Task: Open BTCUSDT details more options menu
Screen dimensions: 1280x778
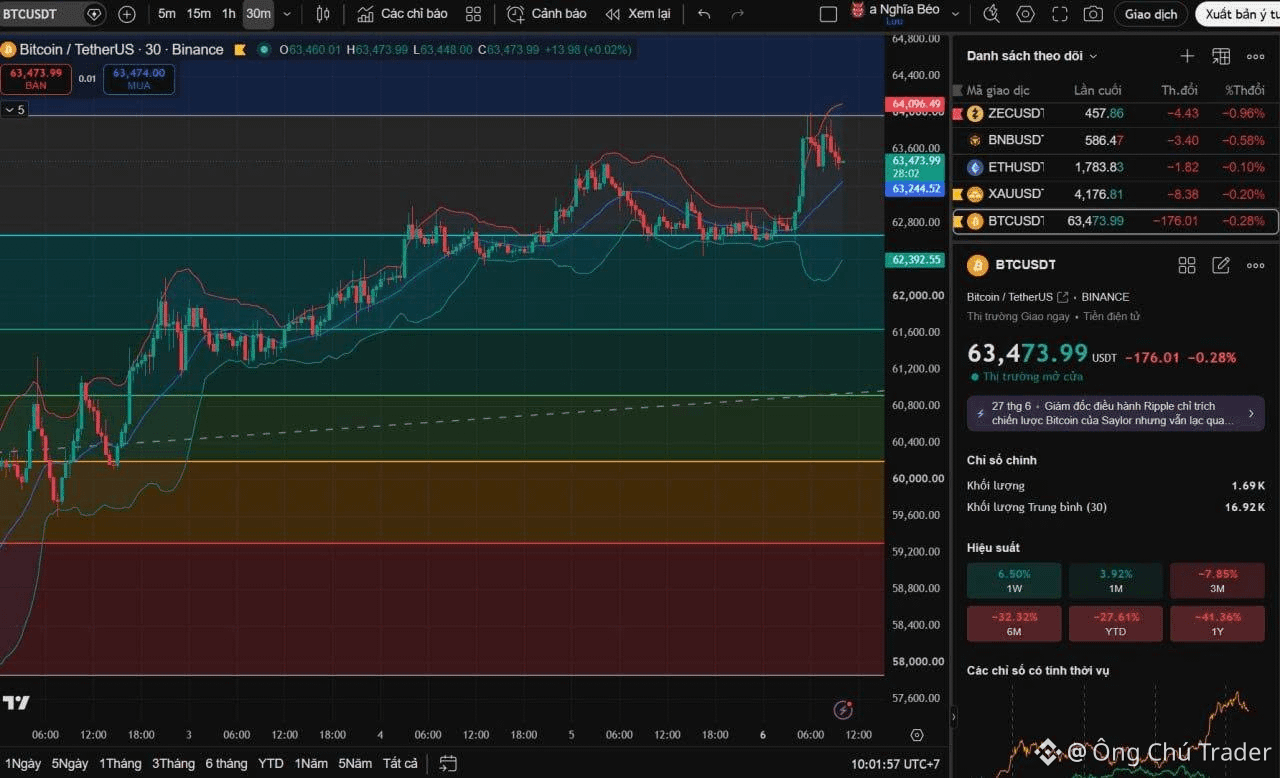Action: pos(1256,265)
